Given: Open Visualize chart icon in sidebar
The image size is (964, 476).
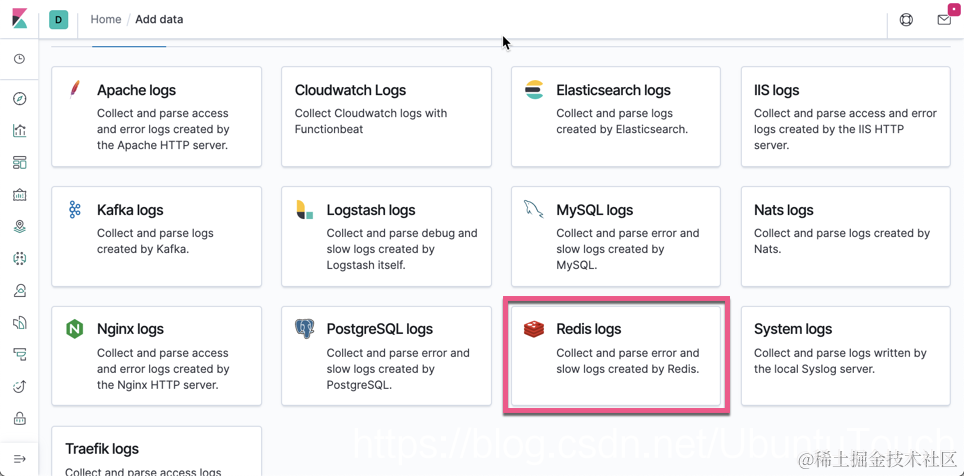Looking at the screenshot, I should coord(20,130).
